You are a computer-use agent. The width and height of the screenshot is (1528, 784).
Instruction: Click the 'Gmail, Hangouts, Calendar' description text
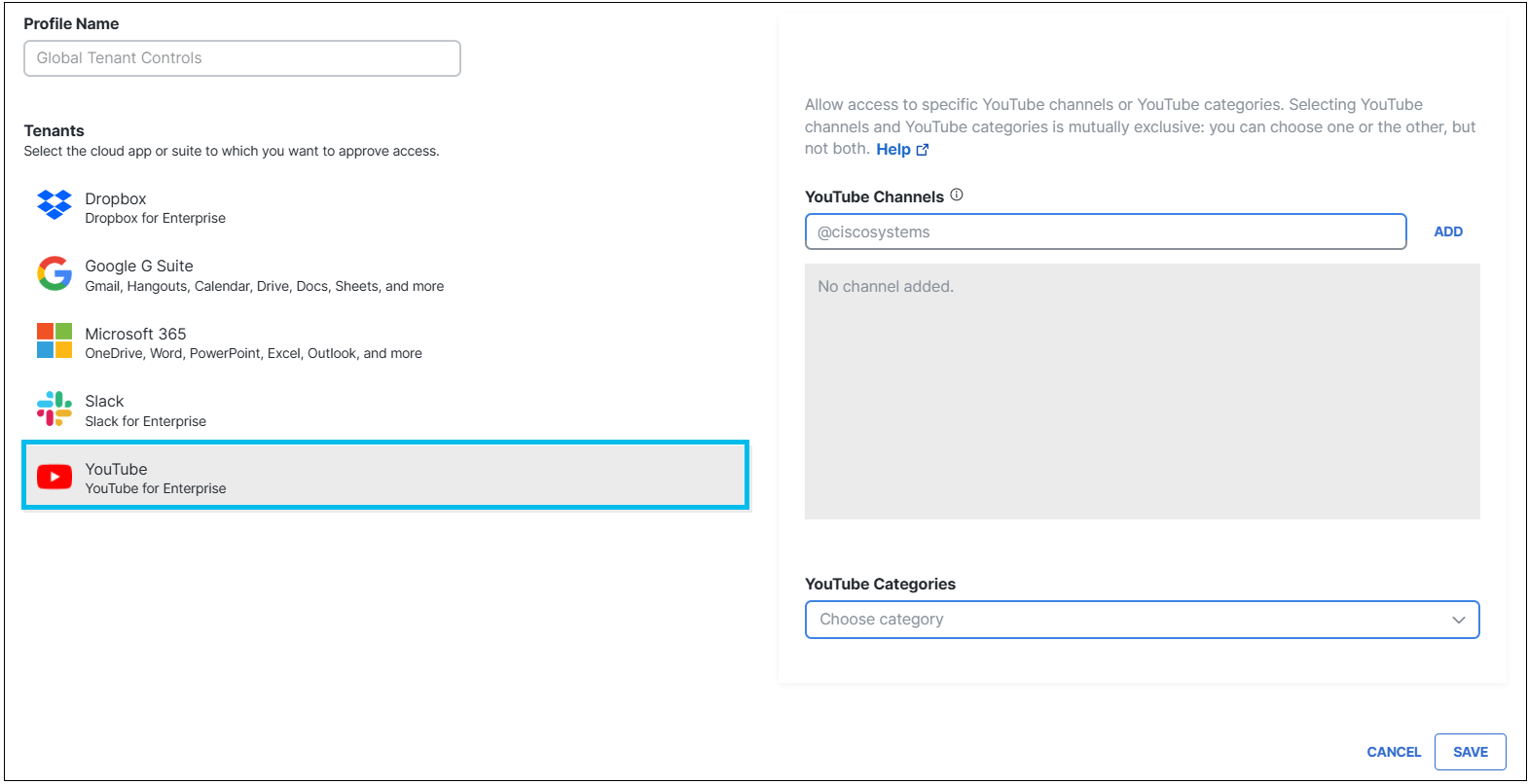[x=265, y=286]
